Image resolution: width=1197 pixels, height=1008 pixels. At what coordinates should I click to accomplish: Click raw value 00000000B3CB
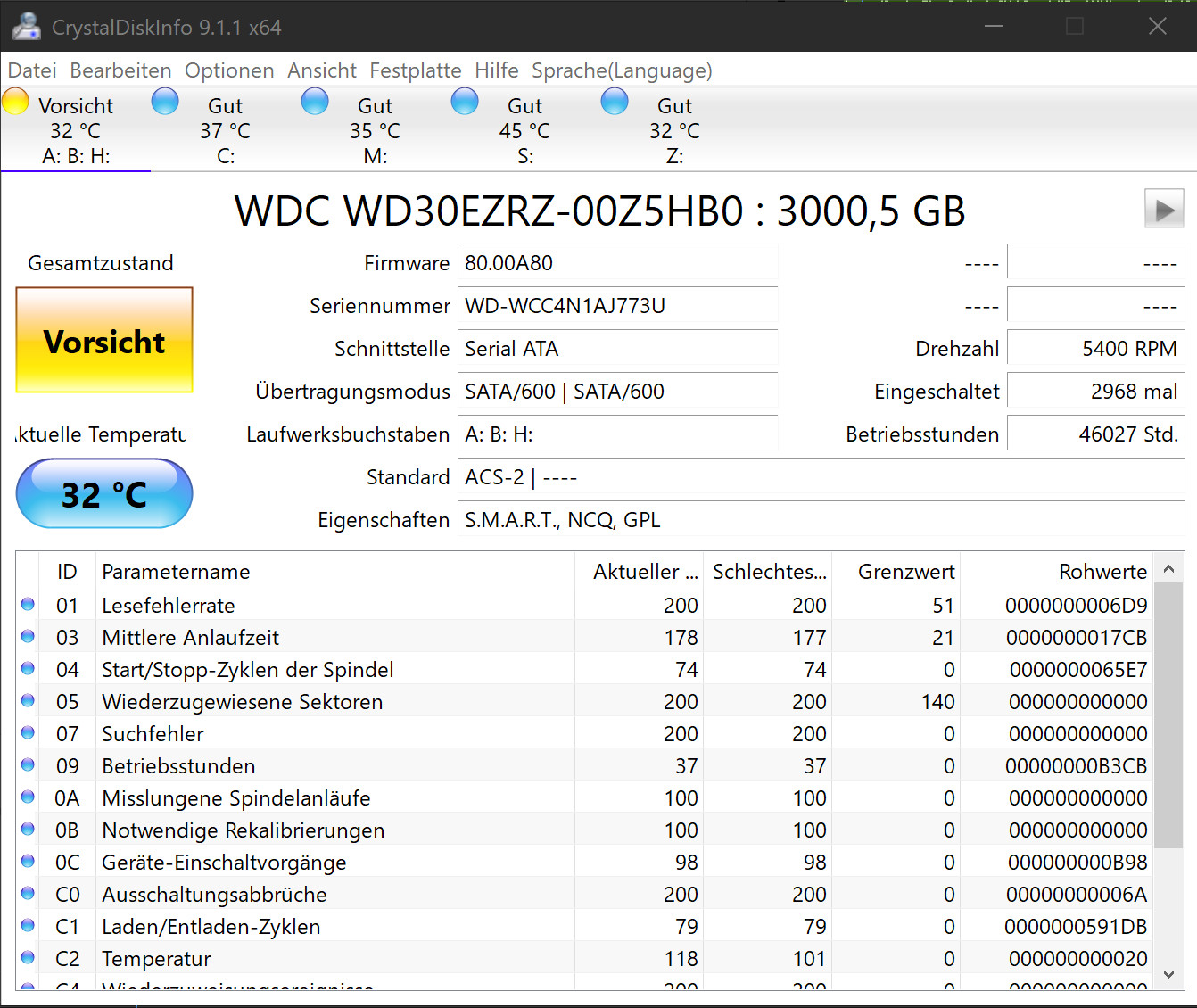pos(1077,766)
